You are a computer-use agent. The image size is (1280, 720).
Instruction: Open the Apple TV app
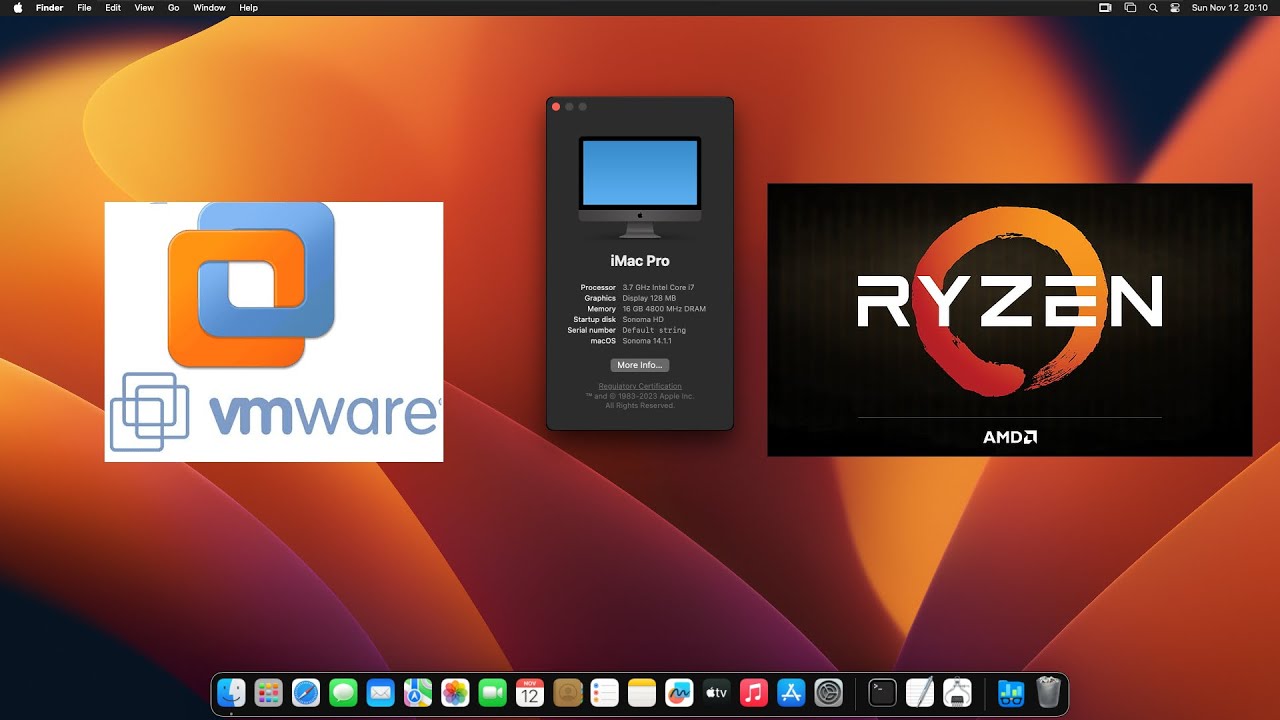[x=716, y=692]
